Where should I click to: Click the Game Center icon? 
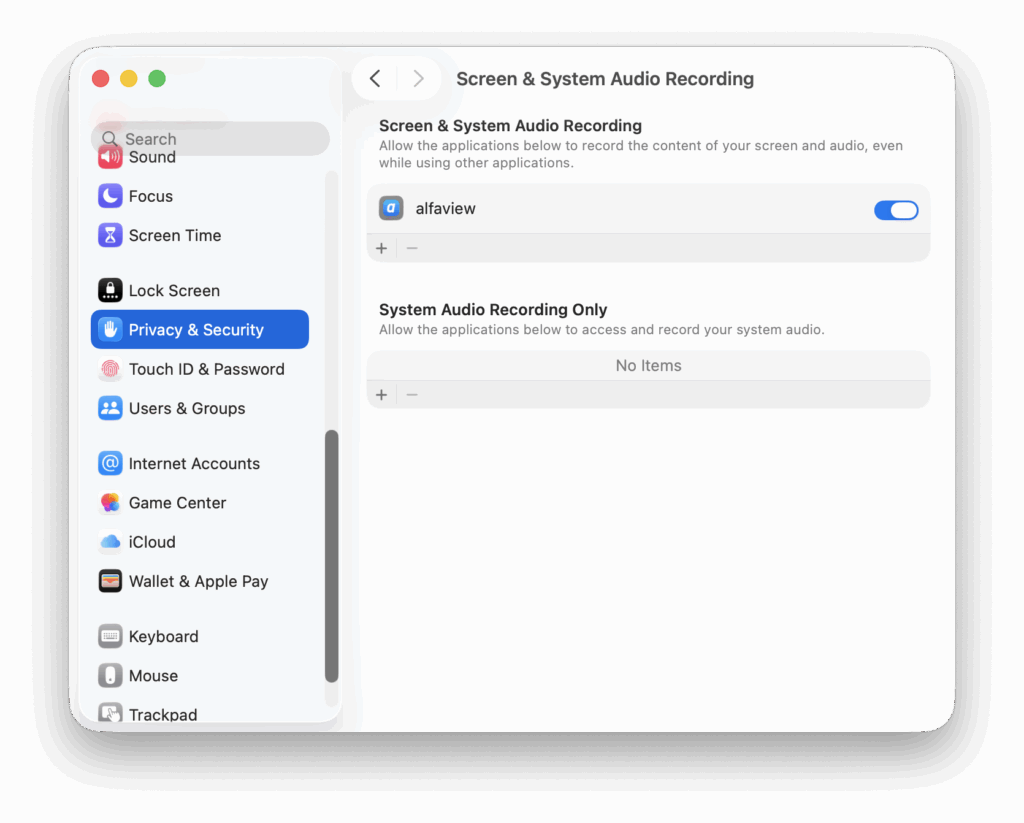tap(110, 503)
